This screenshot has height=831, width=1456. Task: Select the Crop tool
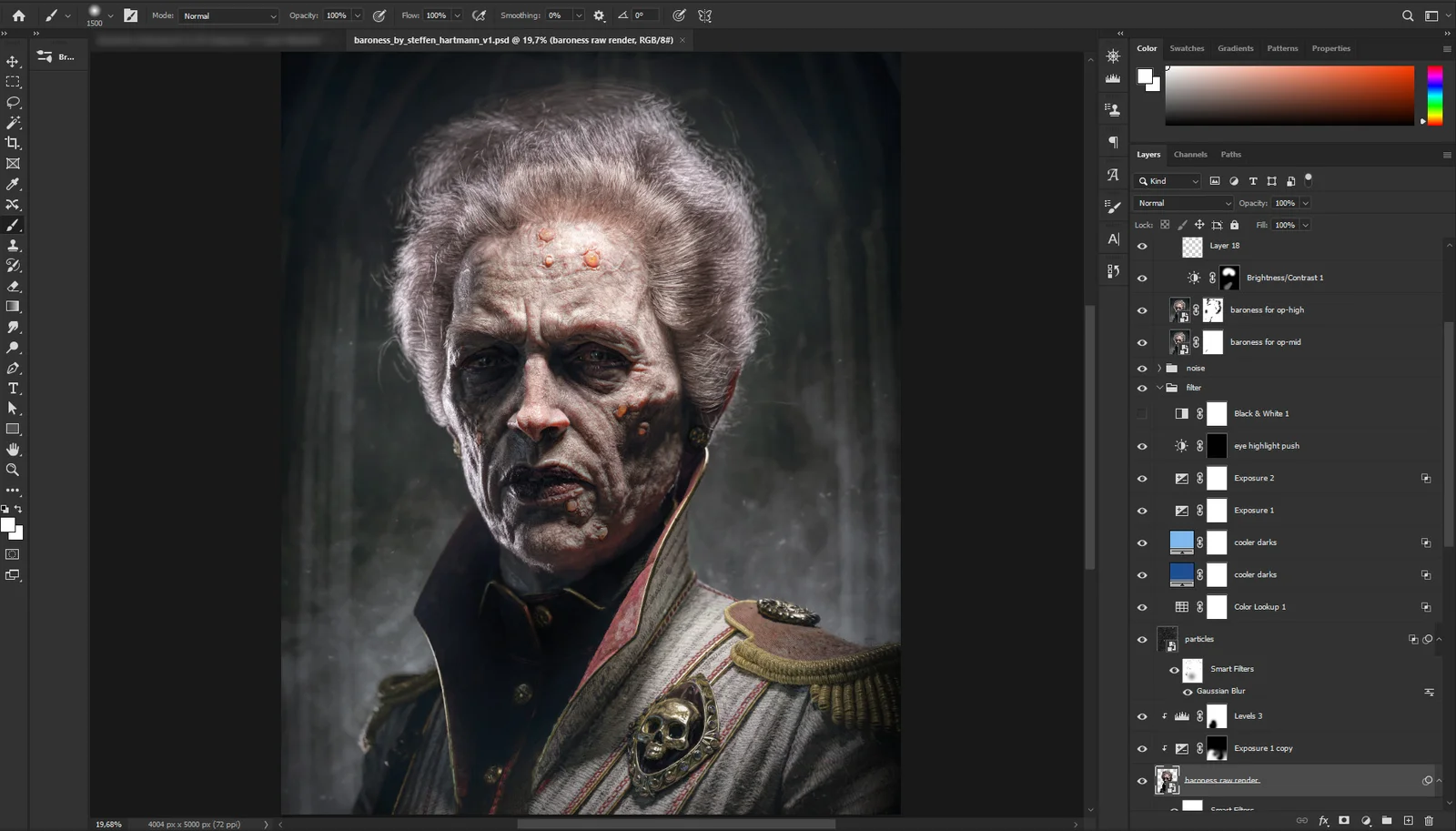click(x=13, y=143)
